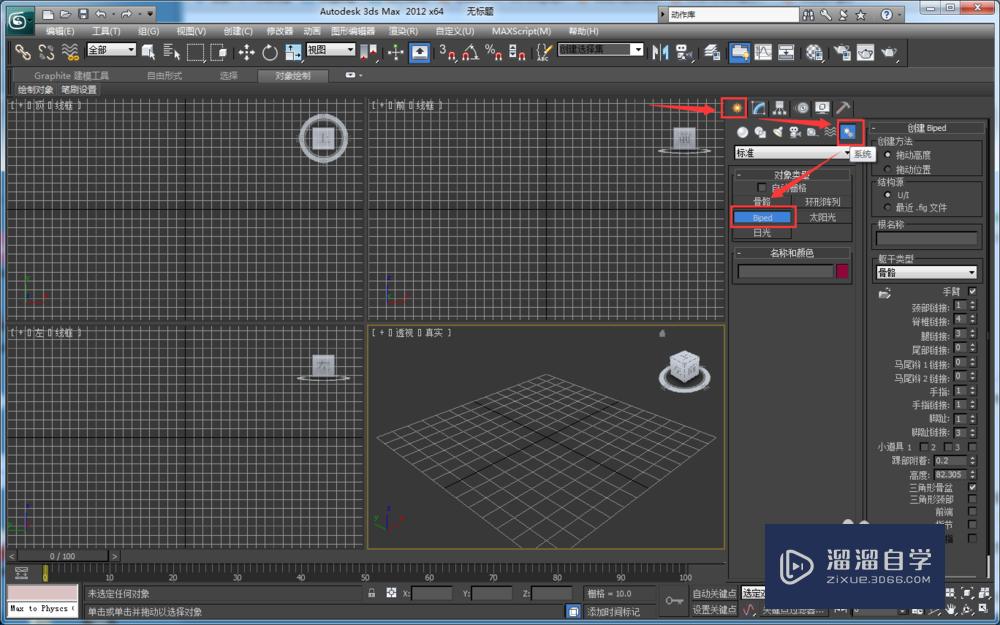
Task: Click the 骨骼 object type button
Action: point(762,202)
